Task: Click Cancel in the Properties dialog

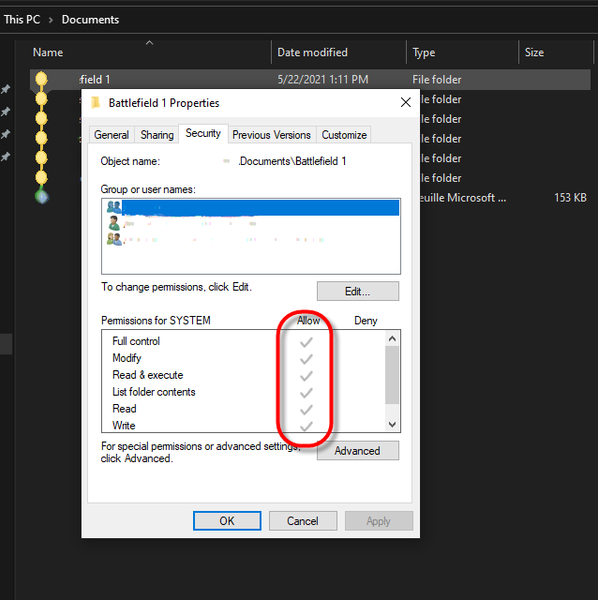Action: [303, 521]
